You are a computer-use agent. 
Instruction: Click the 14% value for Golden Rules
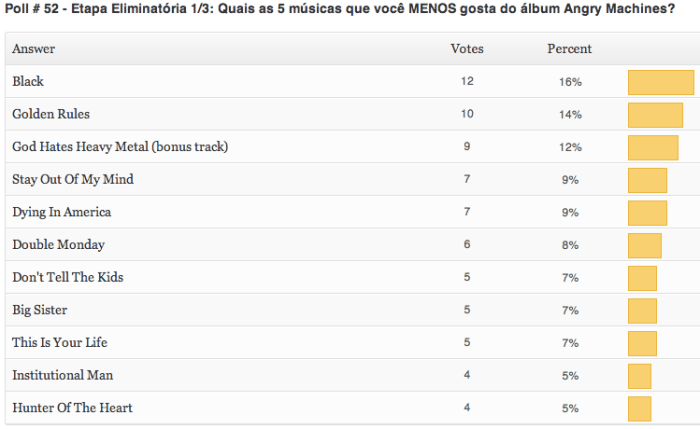pos(570,115)
